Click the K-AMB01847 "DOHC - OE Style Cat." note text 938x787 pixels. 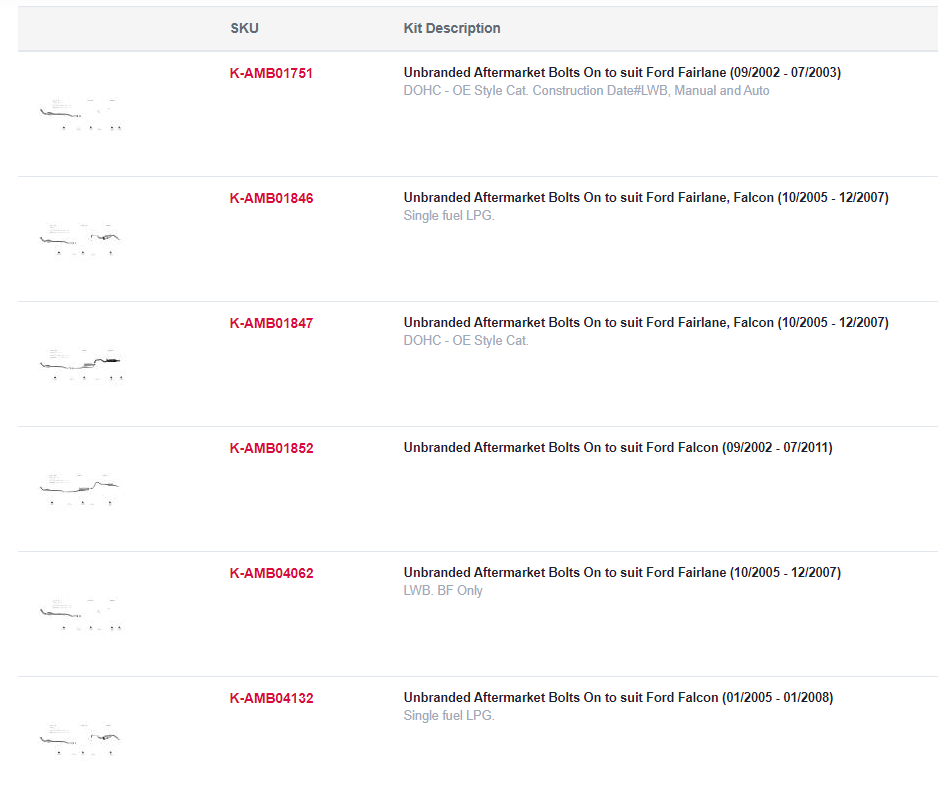[466, 340]
